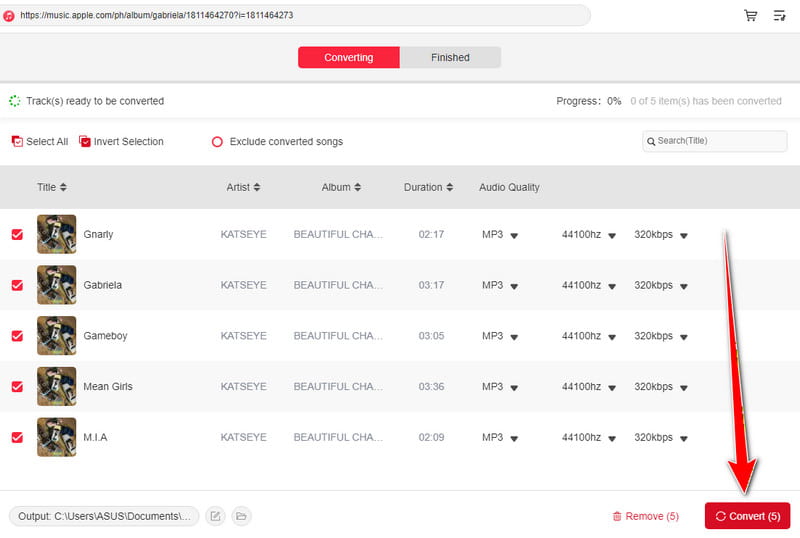Uncheck the Gnarly track checkbox
This screenshot has width=800, height=538.
click(17, 234)
